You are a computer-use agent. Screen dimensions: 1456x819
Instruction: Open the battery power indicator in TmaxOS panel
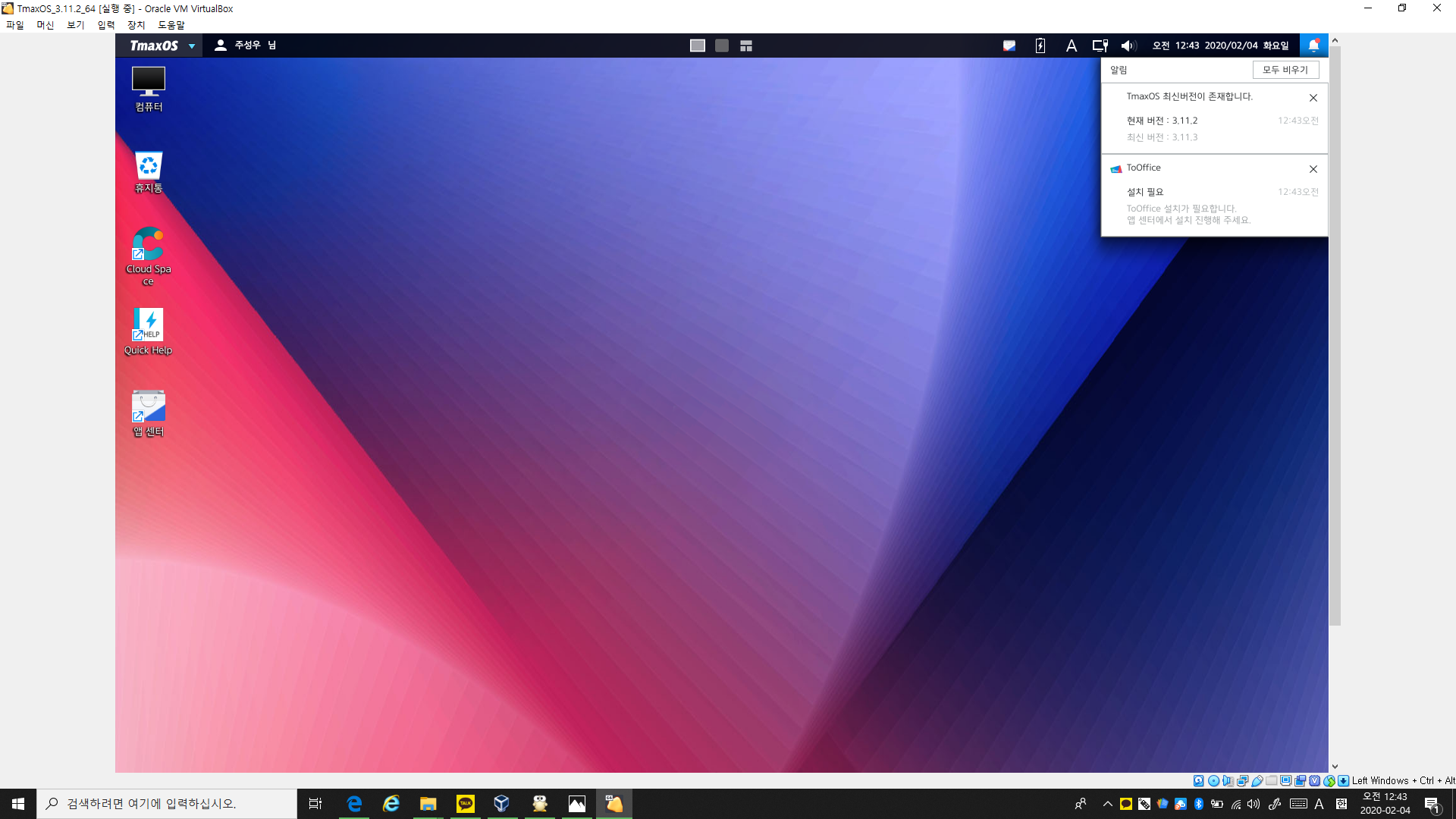tap(1040, 45)
